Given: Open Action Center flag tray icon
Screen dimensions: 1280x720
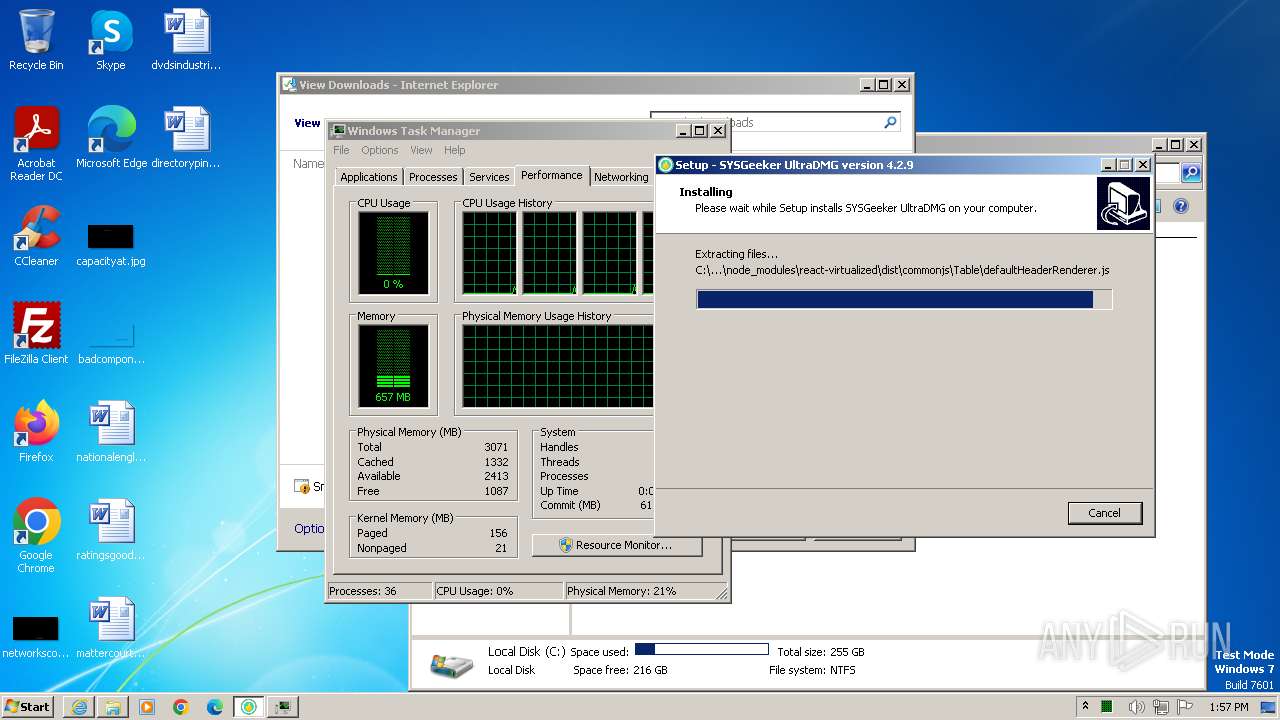Looking at the screenshot, I should tap(1185, 707).
